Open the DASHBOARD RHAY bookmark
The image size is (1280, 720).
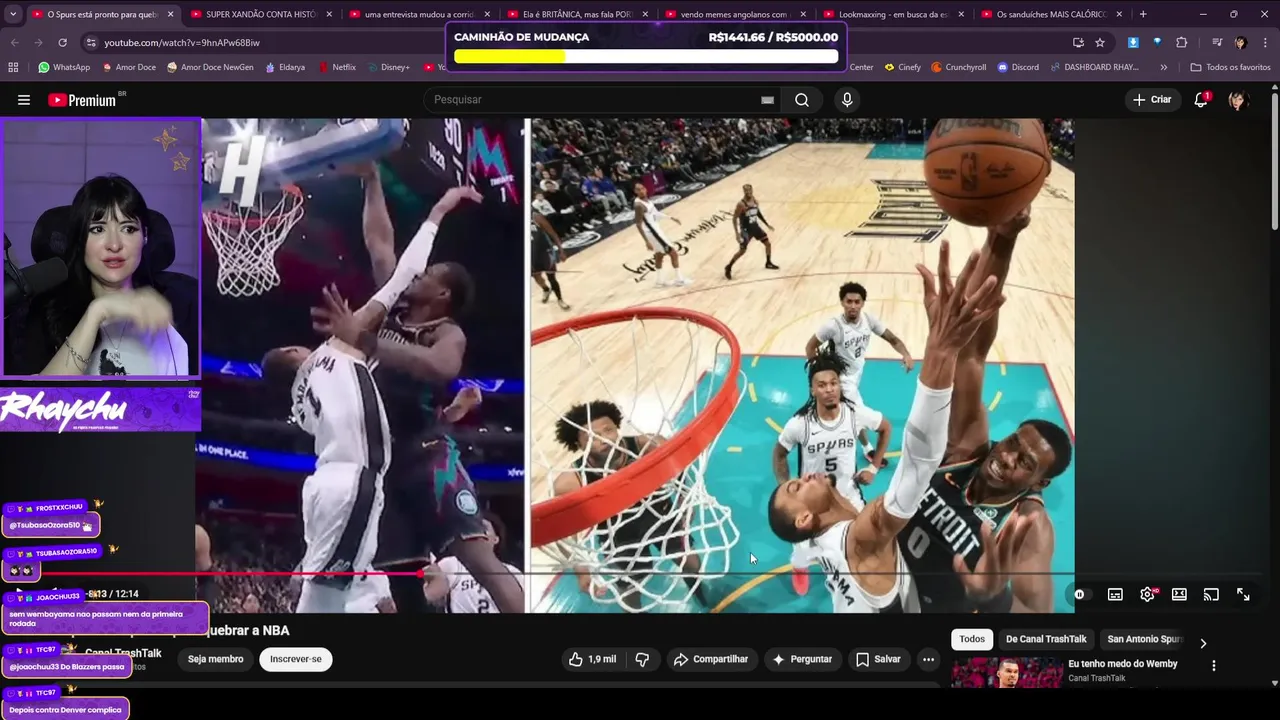[x=1094, y=67]
